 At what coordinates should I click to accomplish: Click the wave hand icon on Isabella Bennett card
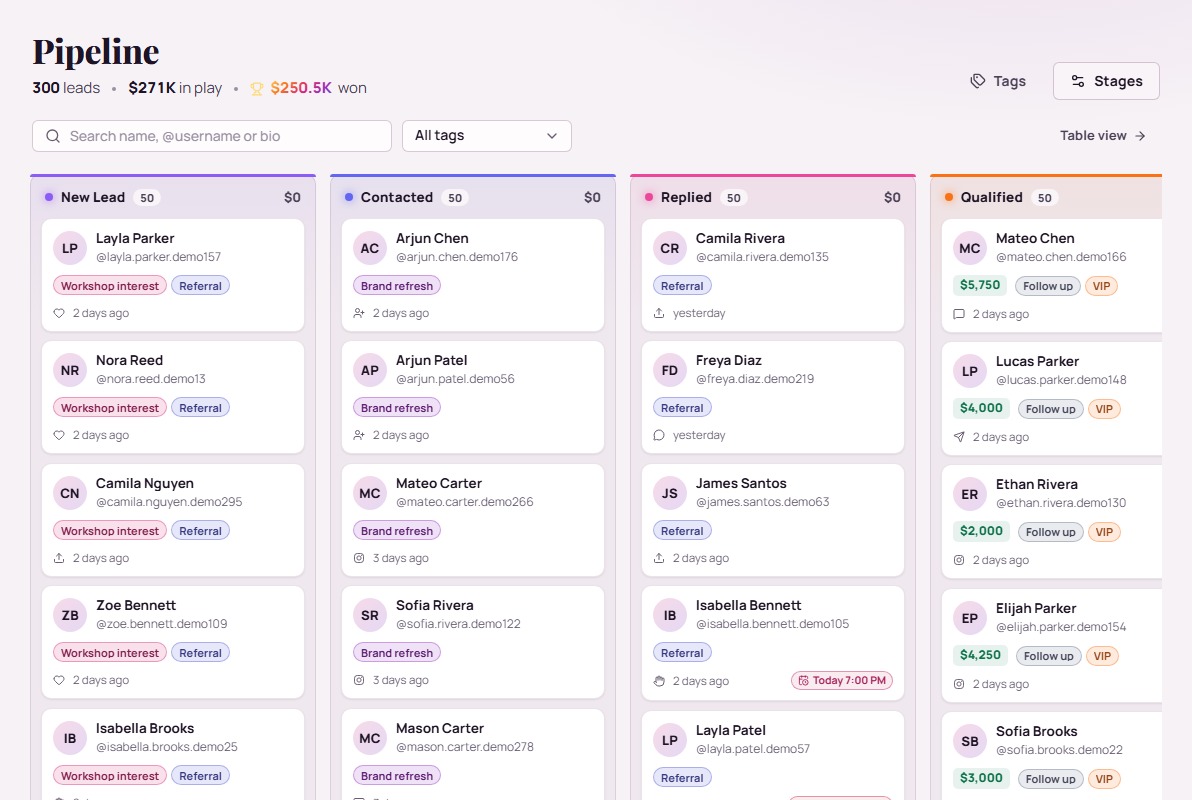[659, 681]
